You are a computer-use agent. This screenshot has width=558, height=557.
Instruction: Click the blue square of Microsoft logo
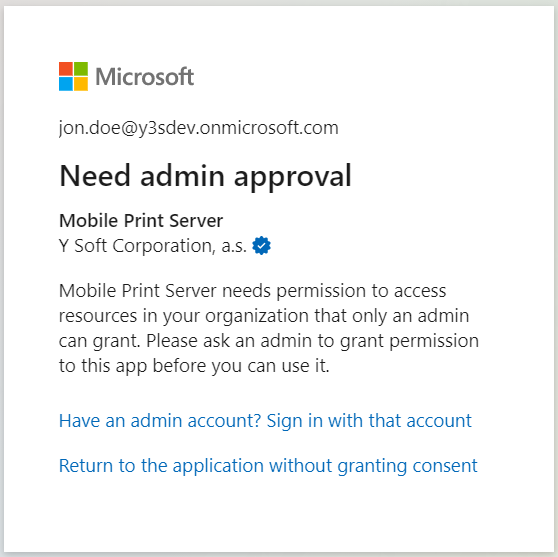(x=66, y=84)
